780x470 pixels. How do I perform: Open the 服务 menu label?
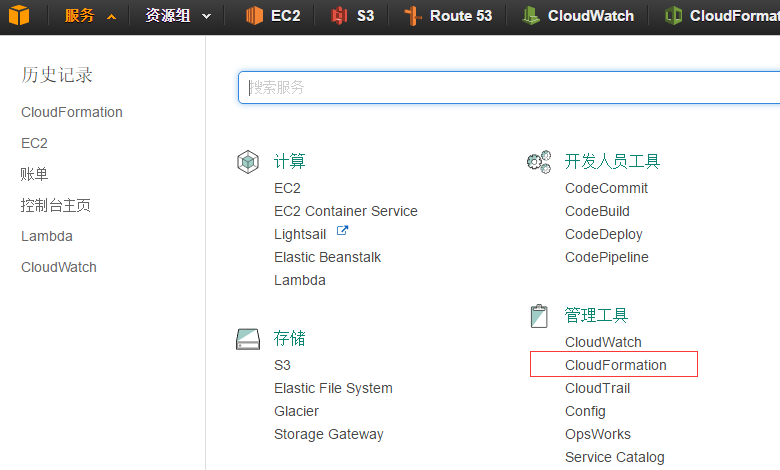[x=79, y=16]
